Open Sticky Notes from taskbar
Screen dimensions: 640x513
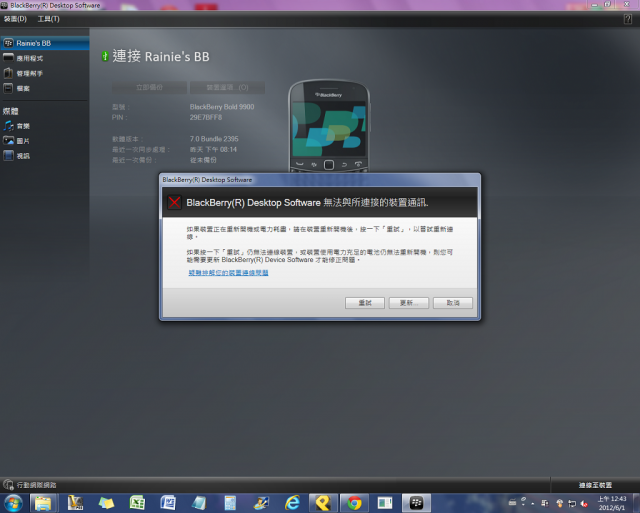(106, 503)
